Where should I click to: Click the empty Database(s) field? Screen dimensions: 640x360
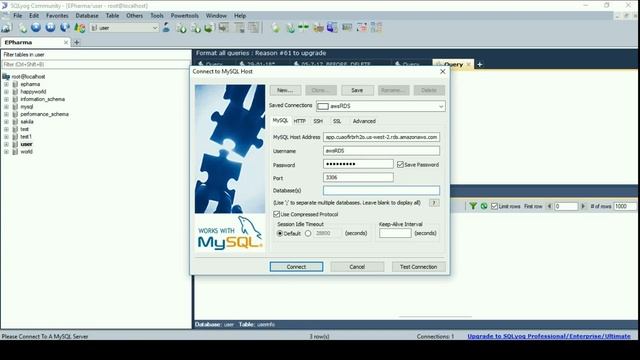click(x=381, y=191)
